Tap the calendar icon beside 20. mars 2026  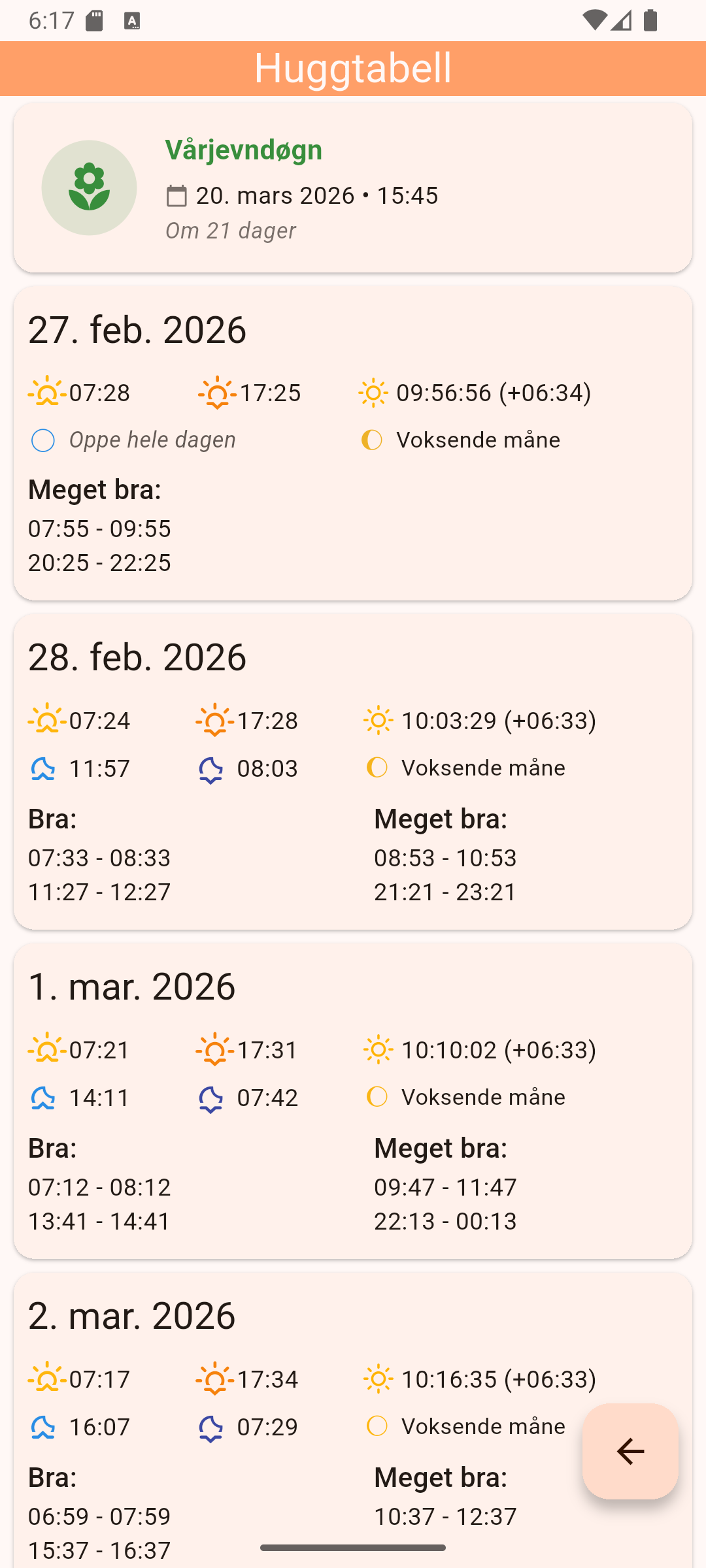pyautogui.click(x=176, y=196)
